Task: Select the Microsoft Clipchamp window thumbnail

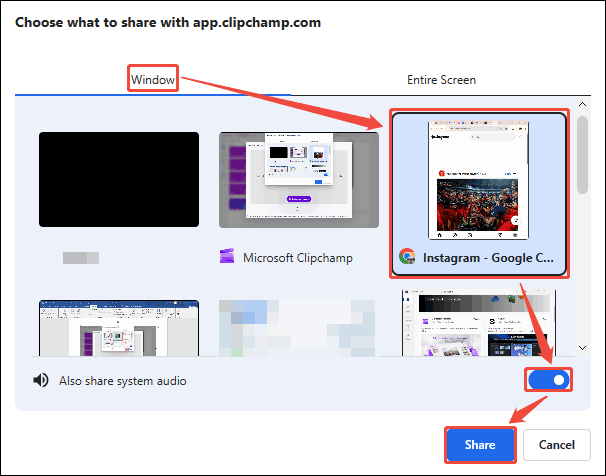Action: point(299,180)
